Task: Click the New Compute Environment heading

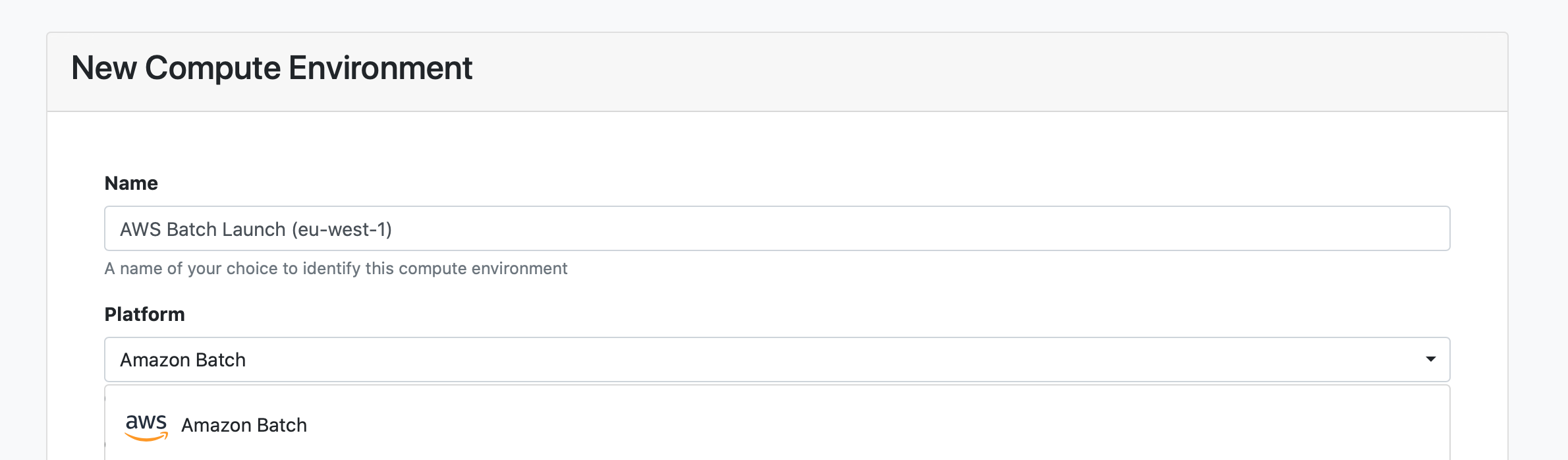Action: (271, 68)
